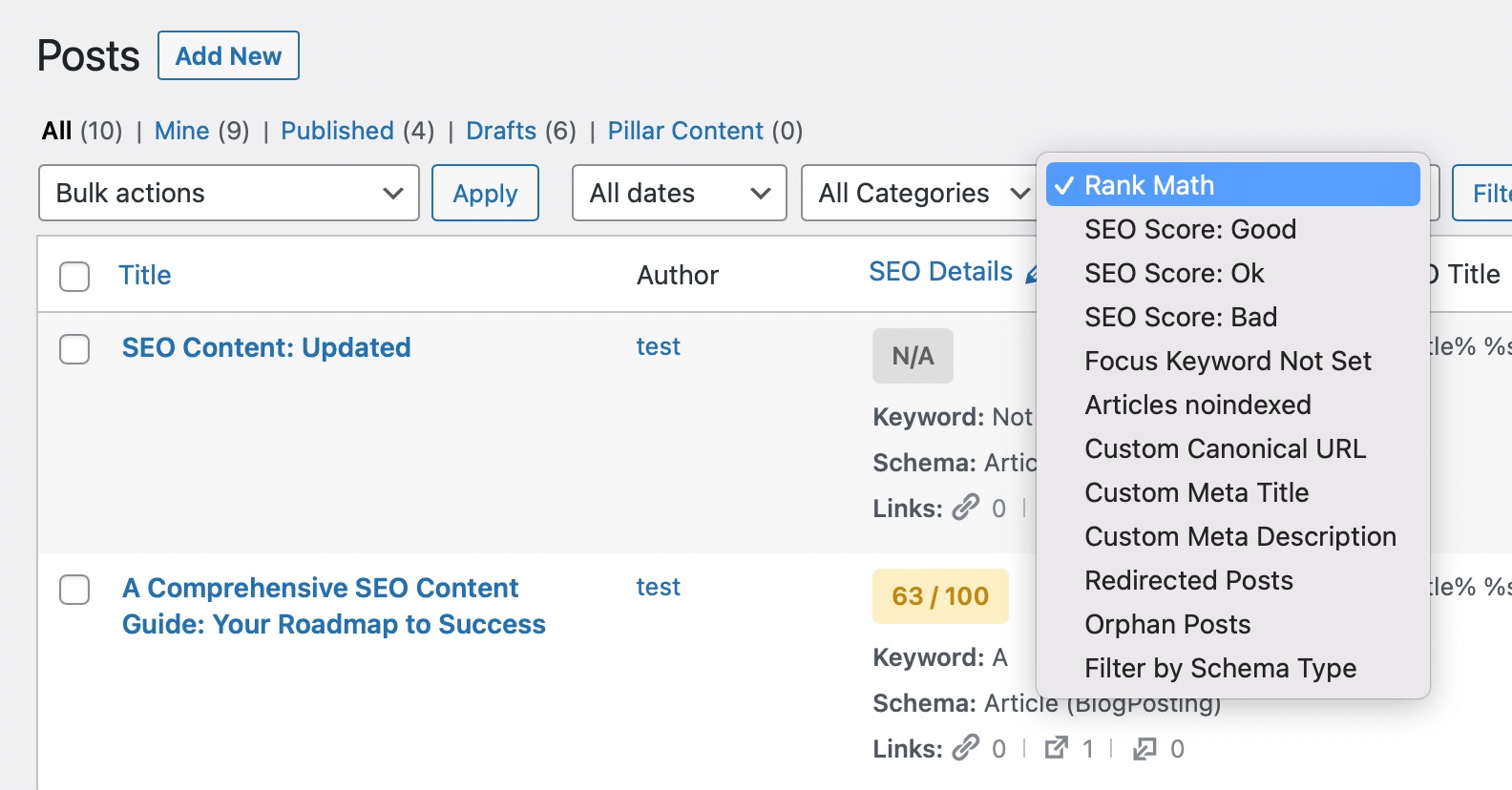Click the 63 / 100 SEO score badge
The height and width of the screenshot is (790, 1512).
[940, 596]
